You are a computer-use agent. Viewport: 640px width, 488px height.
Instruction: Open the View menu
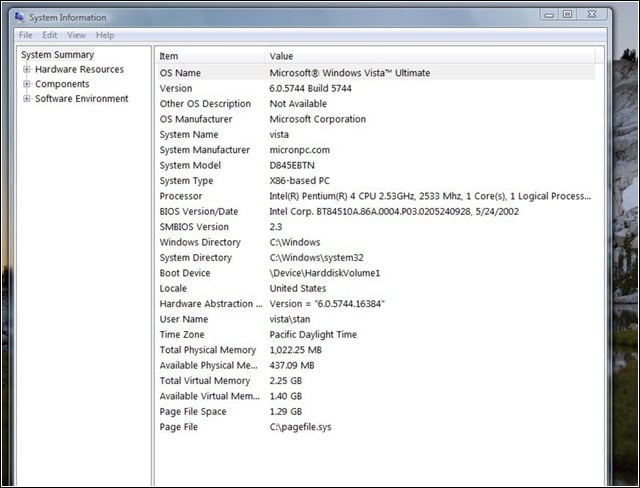(x=76, y=35)
